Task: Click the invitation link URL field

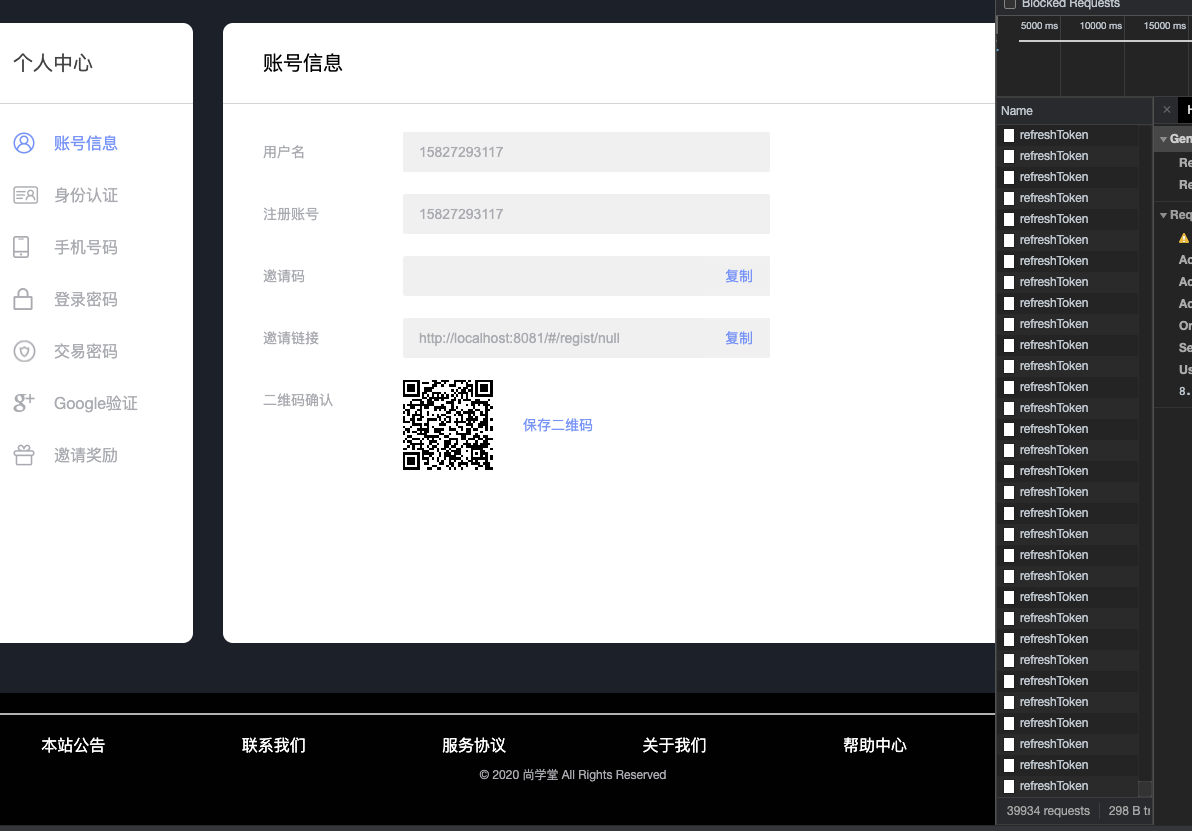Action: point(586,338)
